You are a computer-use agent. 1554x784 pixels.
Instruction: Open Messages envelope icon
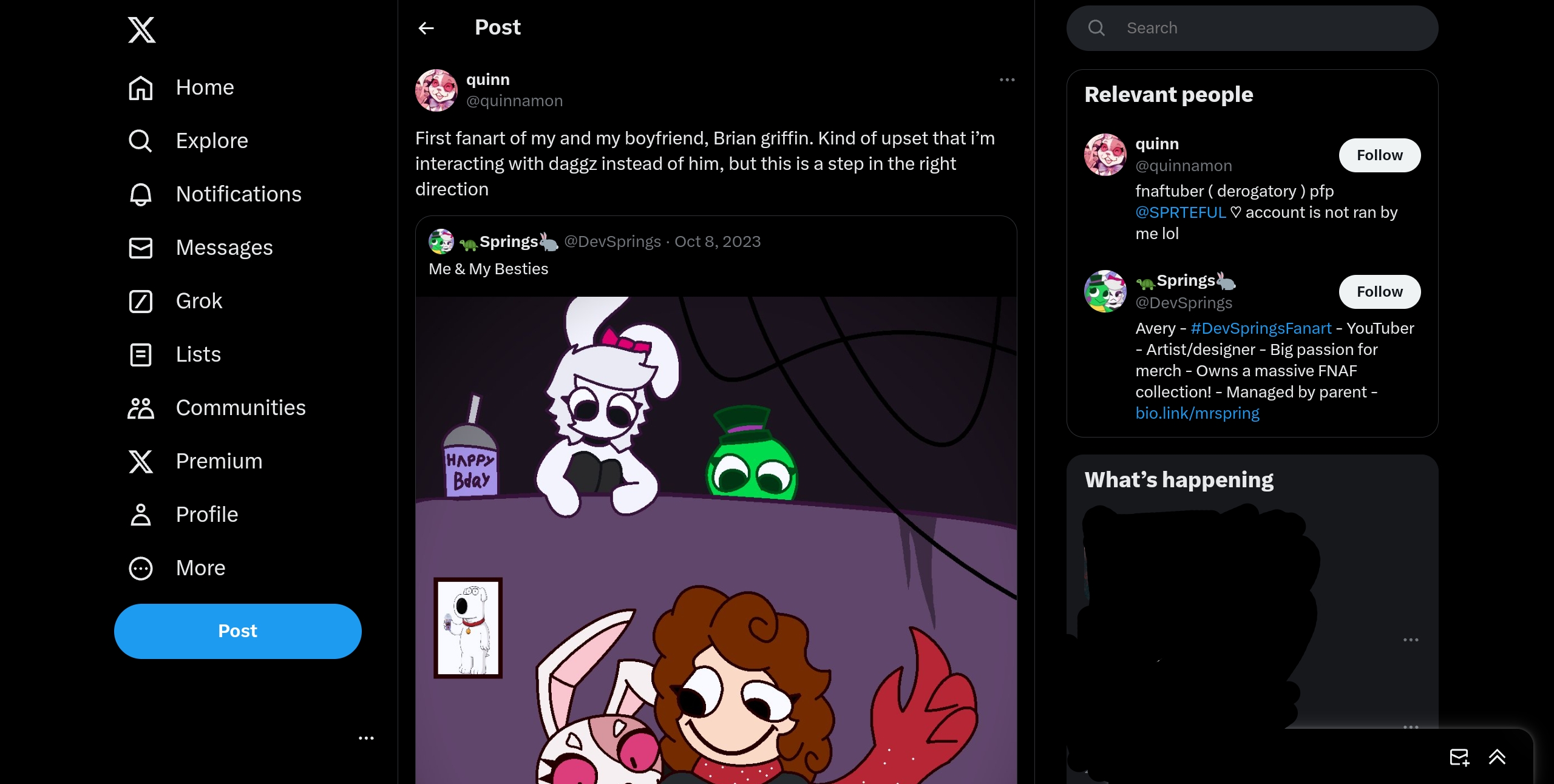pos(141,248)
